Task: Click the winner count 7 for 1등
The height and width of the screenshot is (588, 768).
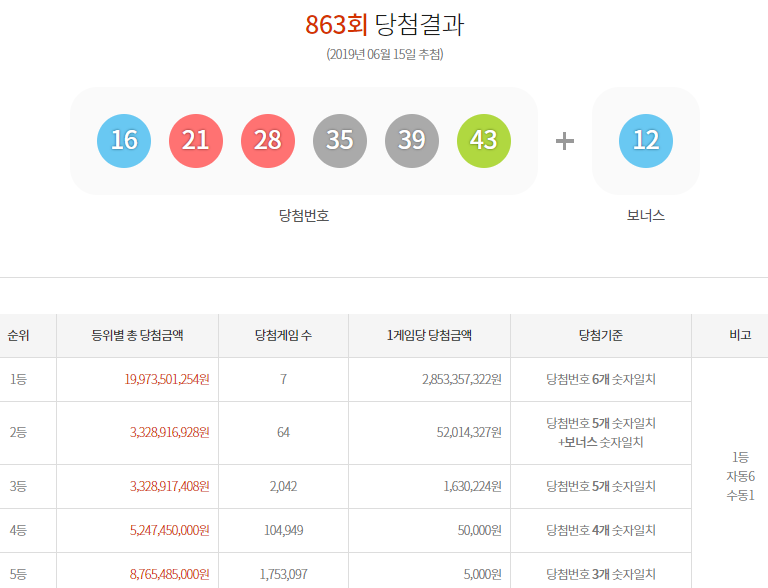Action: tap(284, 379)
